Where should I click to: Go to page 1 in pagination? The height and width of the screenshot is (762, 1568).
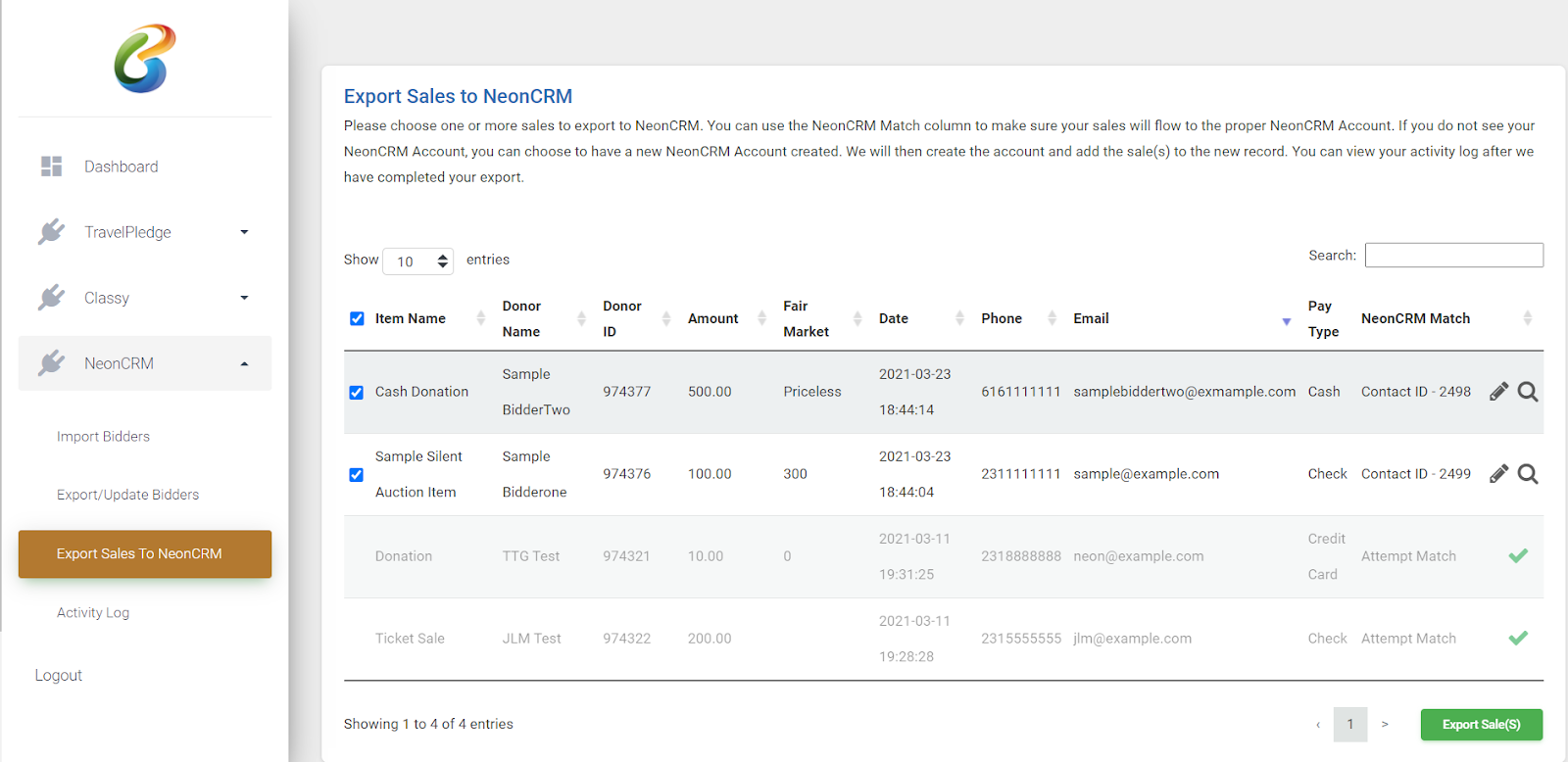(1350, 725)
